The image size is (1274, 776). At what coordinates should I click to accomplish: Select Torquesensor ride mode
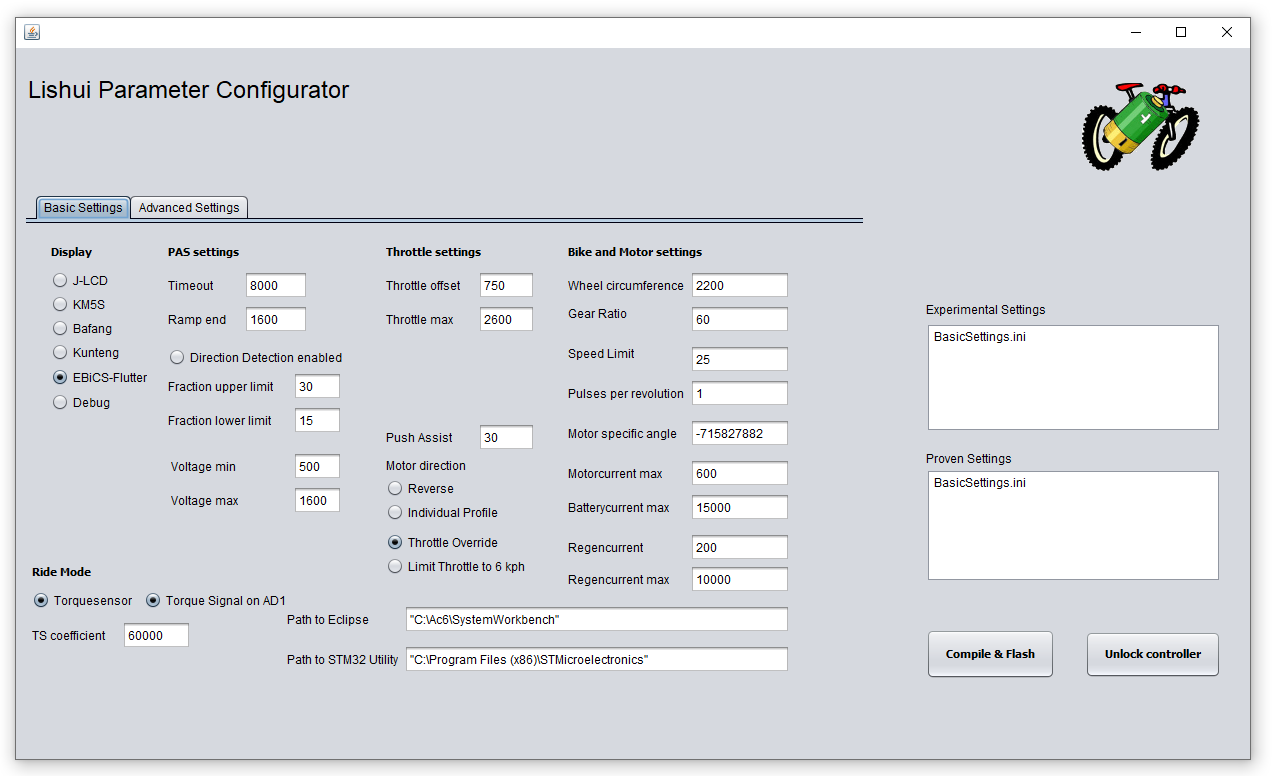[x=83, y=600]
